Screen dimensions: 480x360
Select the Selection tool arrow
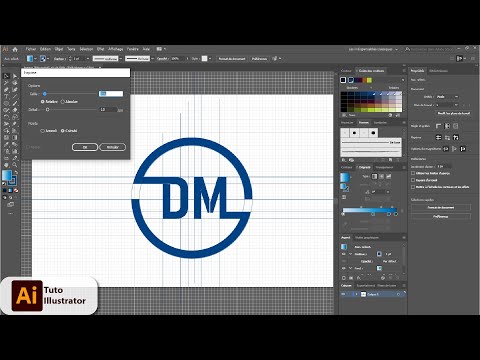click(6, 76)
